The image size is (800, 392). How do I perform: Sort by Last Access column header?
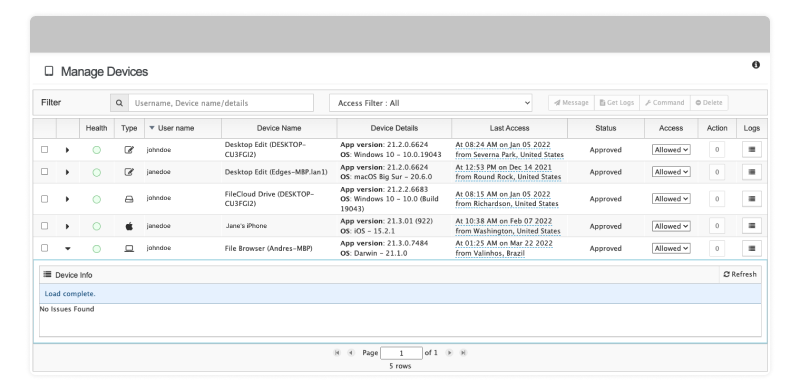point(509,128)
